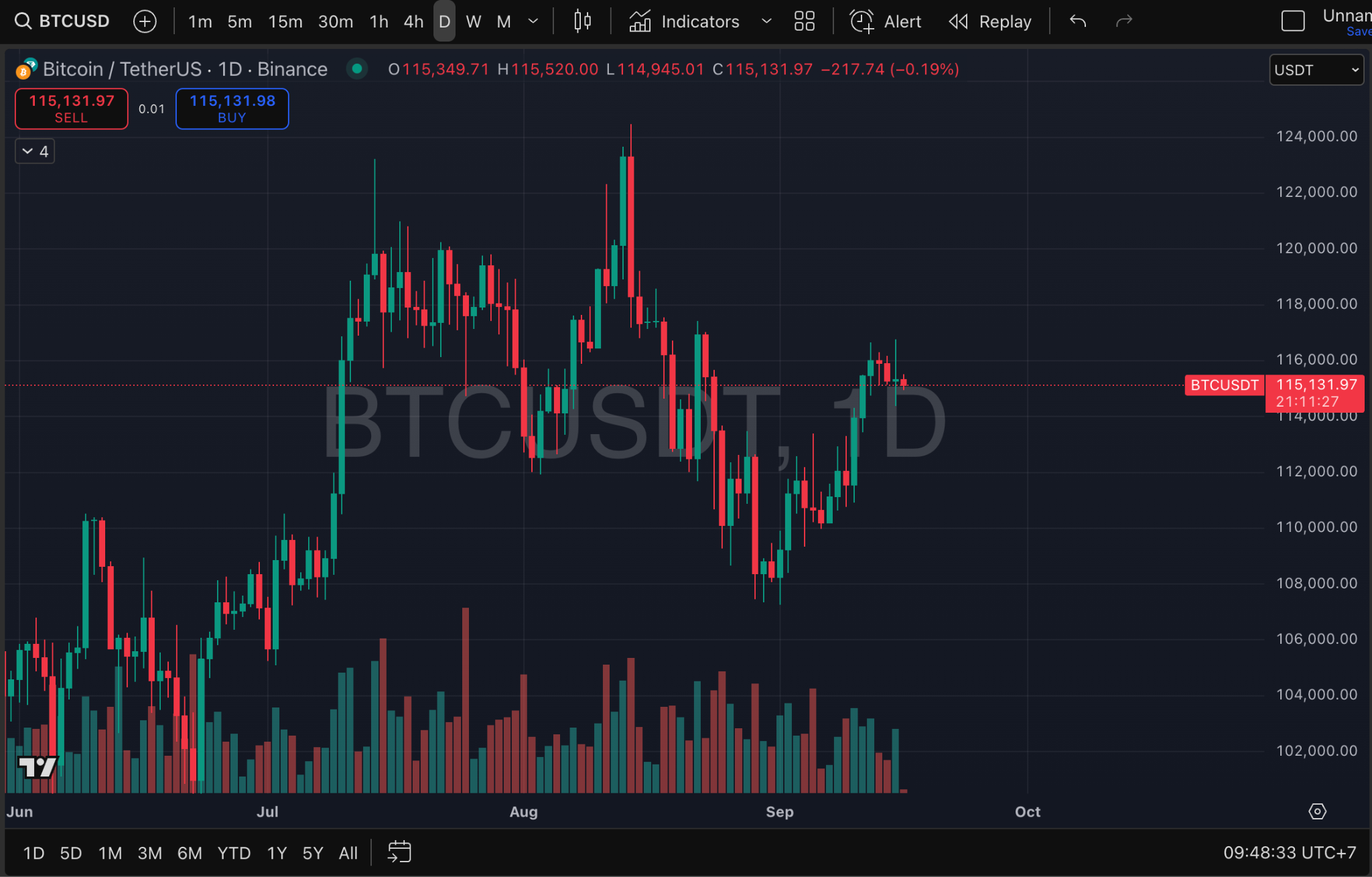Click the undo arrow icon
Viewport: 1372px width, 877px height.
click(x=1077, y=21)
